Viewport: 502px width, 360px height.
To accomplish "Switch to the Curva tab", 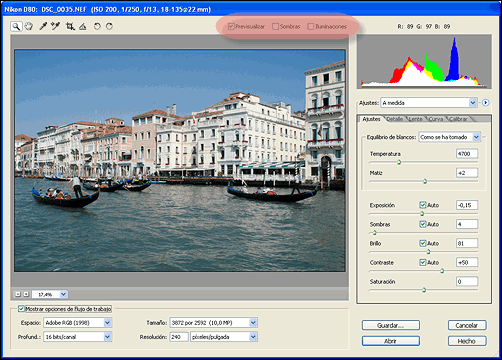I will point(436,119).
